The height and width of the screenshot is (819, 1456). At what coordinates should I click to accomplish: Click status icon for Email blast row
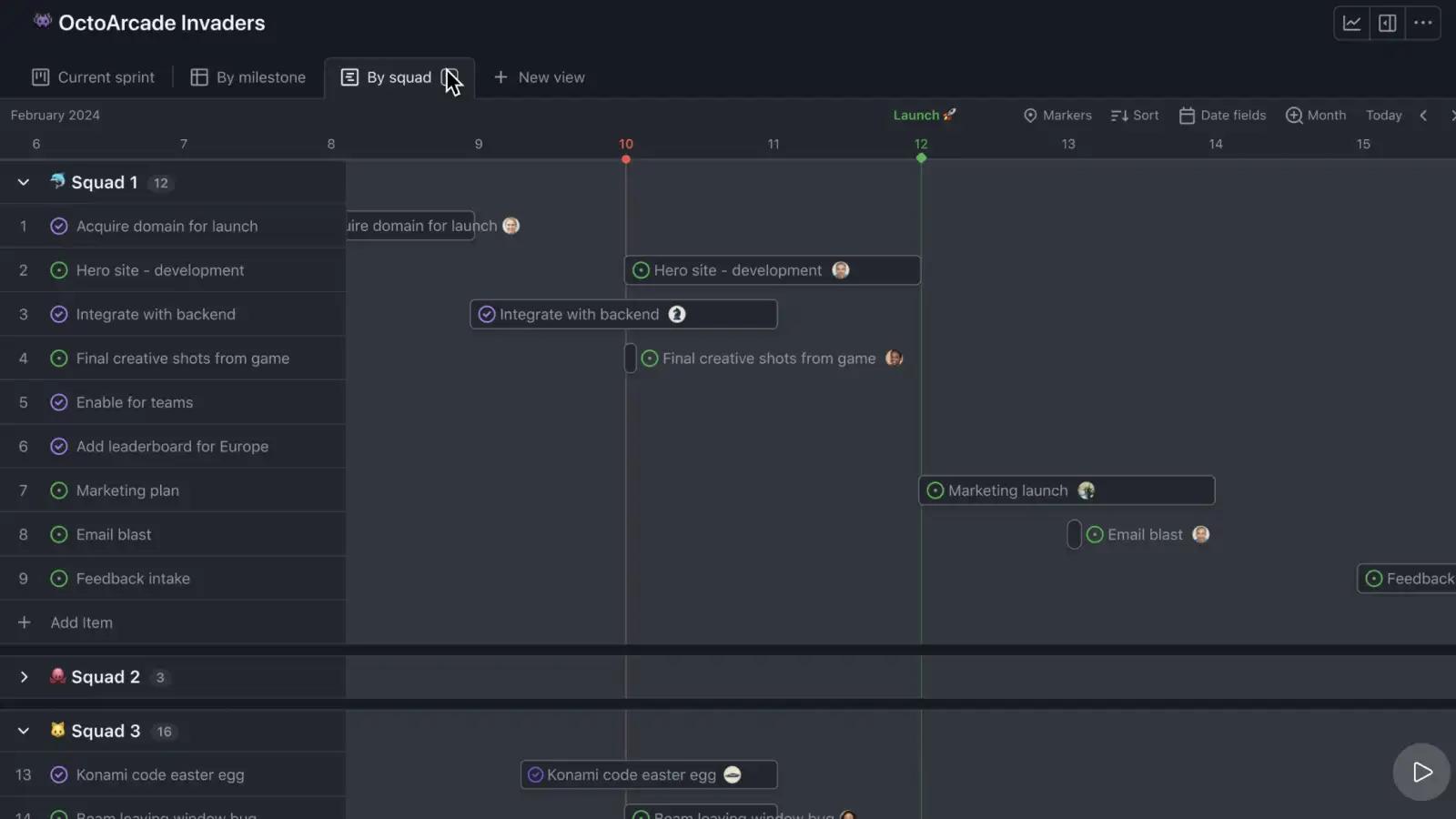point(59,535)
